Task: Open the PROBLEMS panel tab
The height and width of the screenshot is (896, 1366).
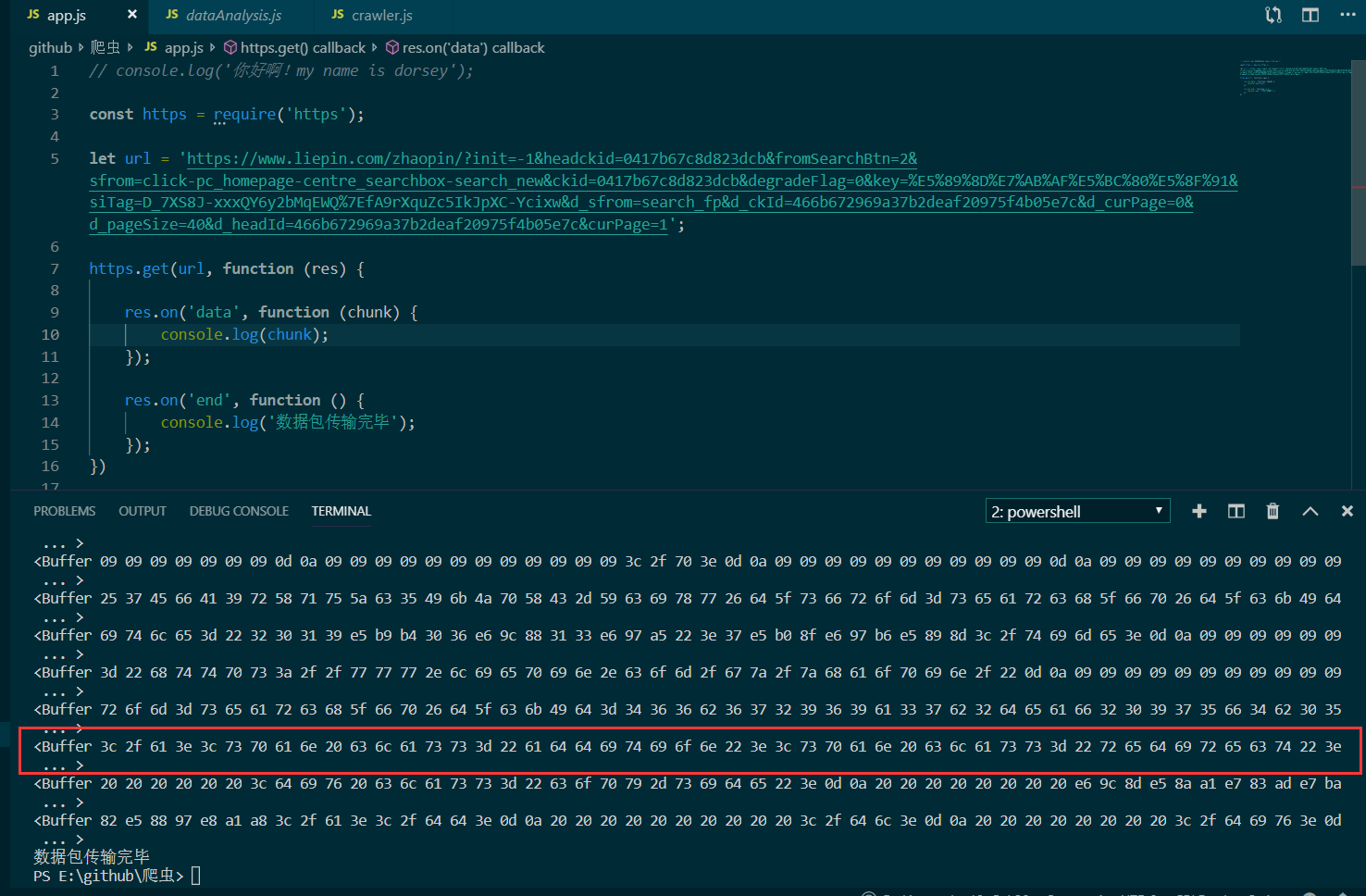Action: pos(65,511)
